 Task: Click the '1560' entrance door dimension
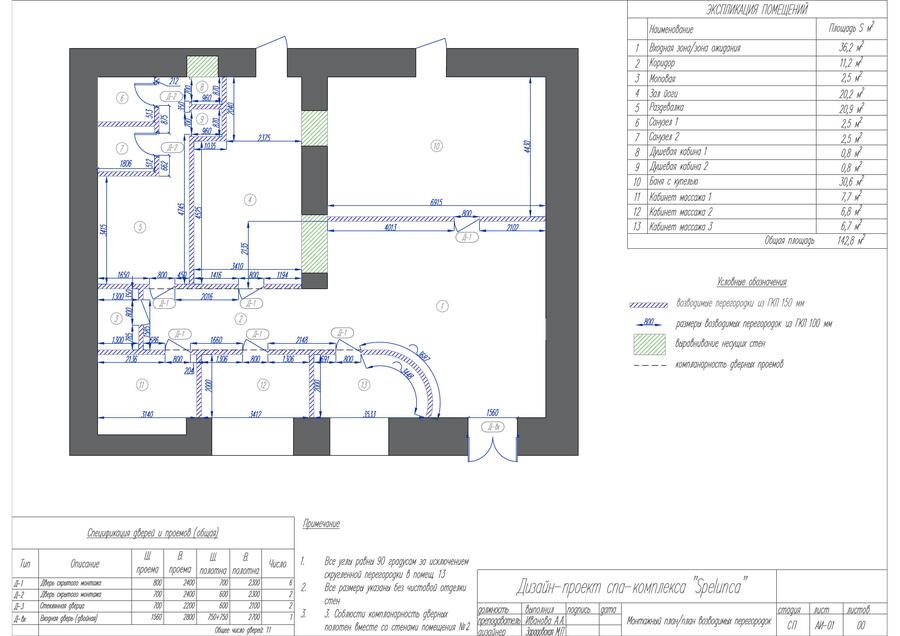point(492,412)
